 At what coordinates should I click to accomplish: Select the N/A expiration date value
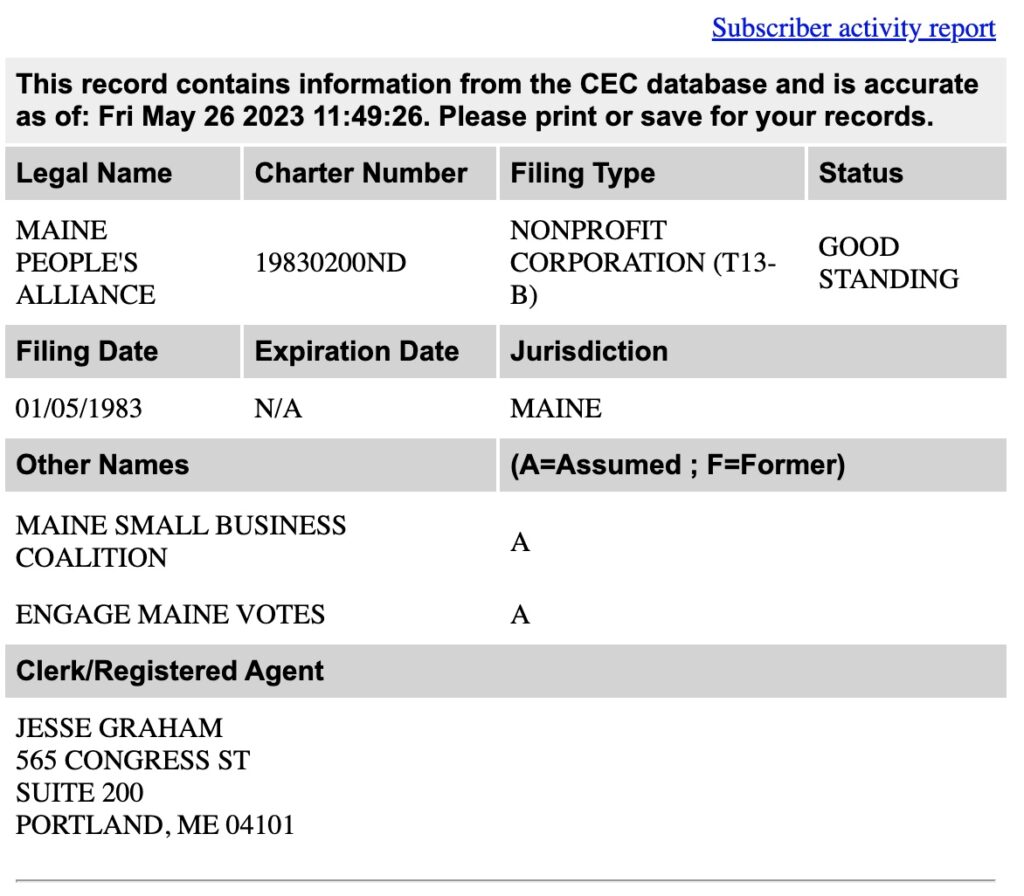click(278, 409)
